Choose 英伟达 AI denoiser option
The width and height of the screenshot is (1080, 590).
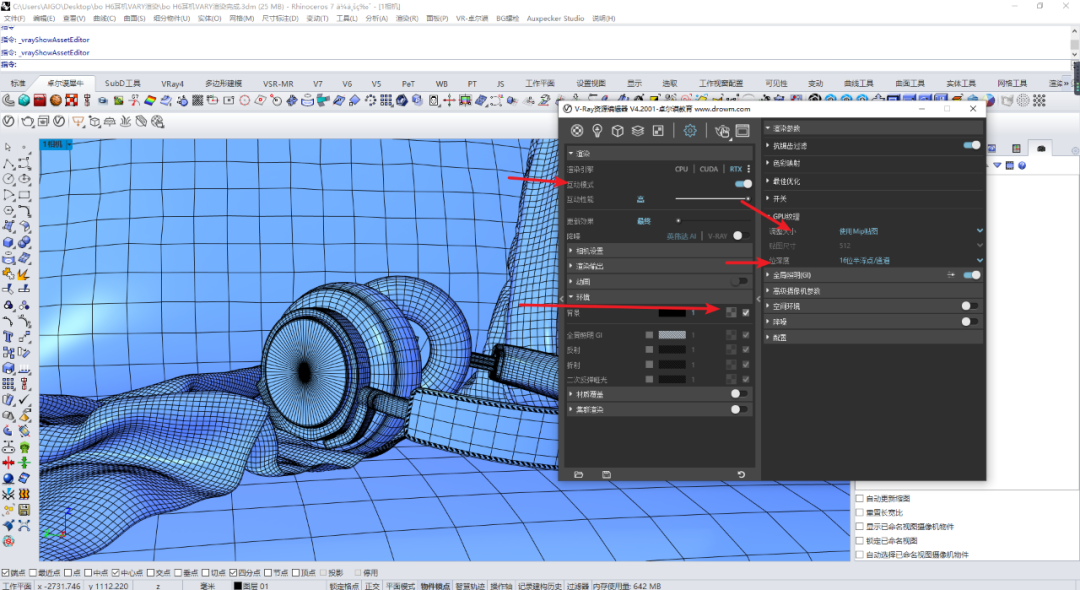(x=681, y=236)
